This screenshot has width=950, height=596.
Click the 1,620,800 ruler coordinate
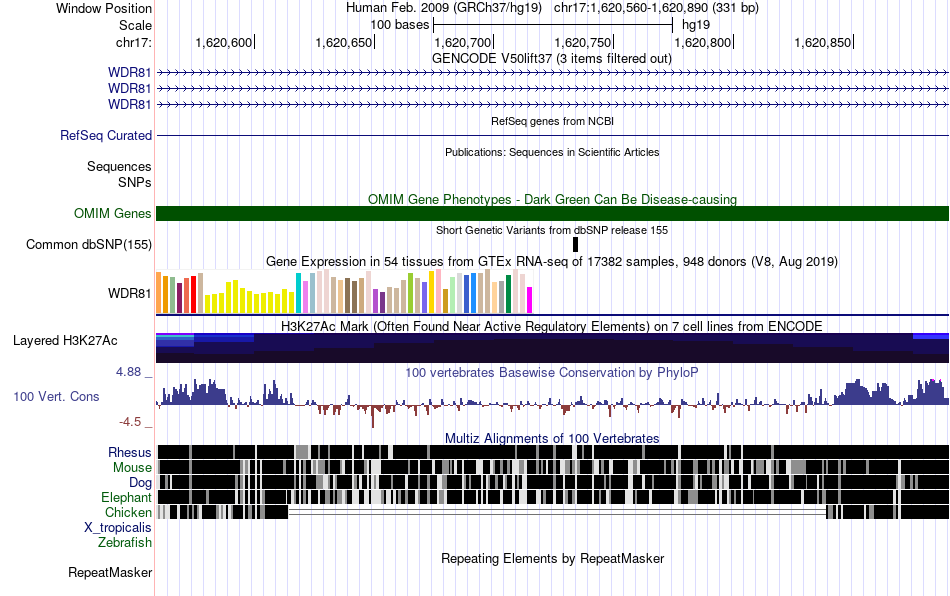(703, 42)
